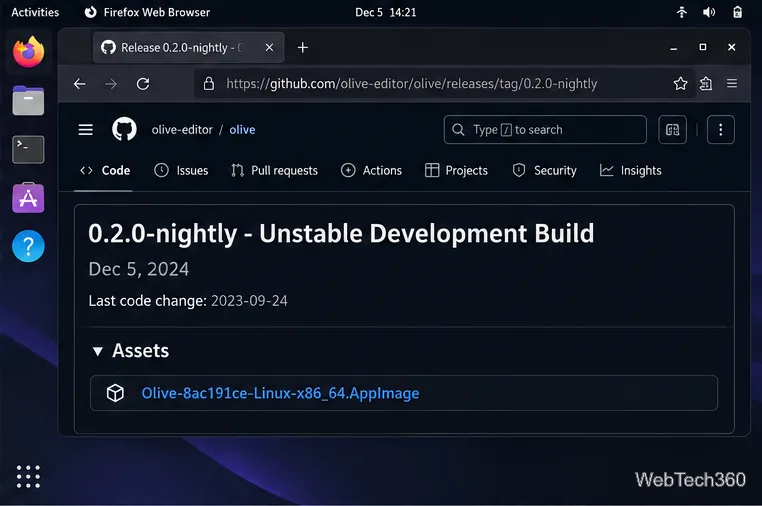Viewport: 762px width, 506px height.
Task: Focus the GitHub search field
Action: (x=545, y=130)
